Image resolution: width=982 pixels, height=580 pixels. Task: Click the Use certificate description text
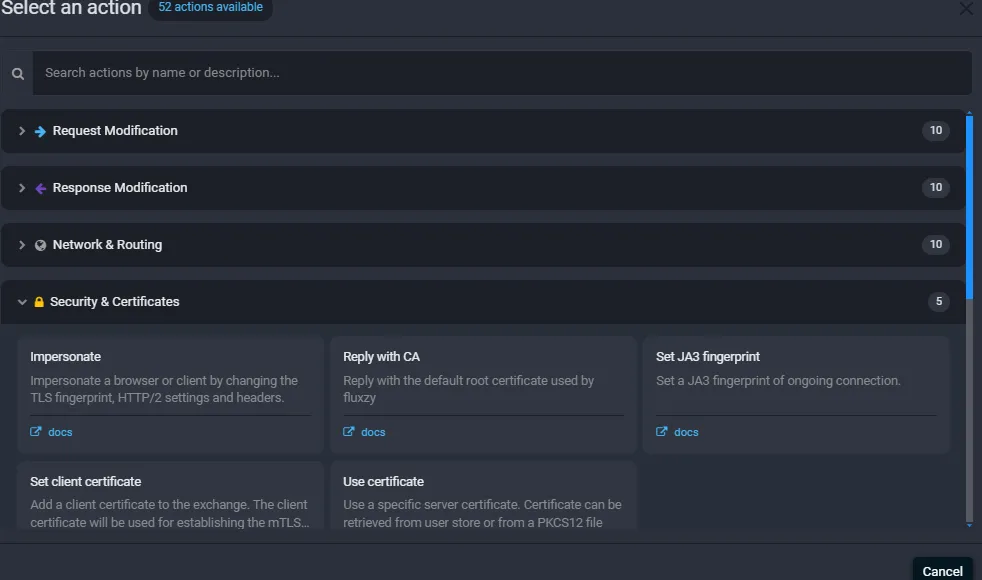point(482,514)
